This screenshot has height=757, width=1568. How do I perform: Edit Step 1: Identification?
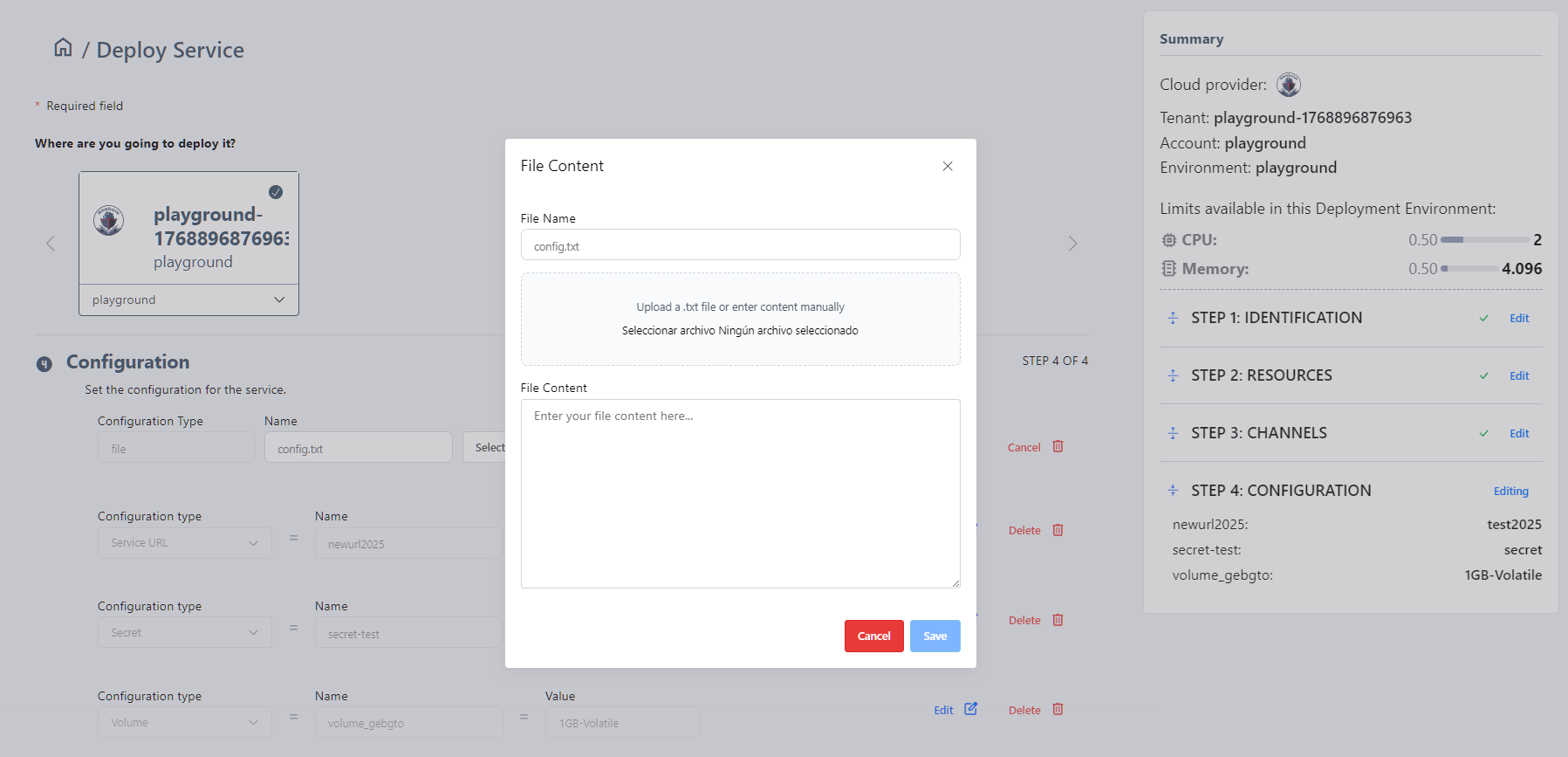tap(1518, 319)
